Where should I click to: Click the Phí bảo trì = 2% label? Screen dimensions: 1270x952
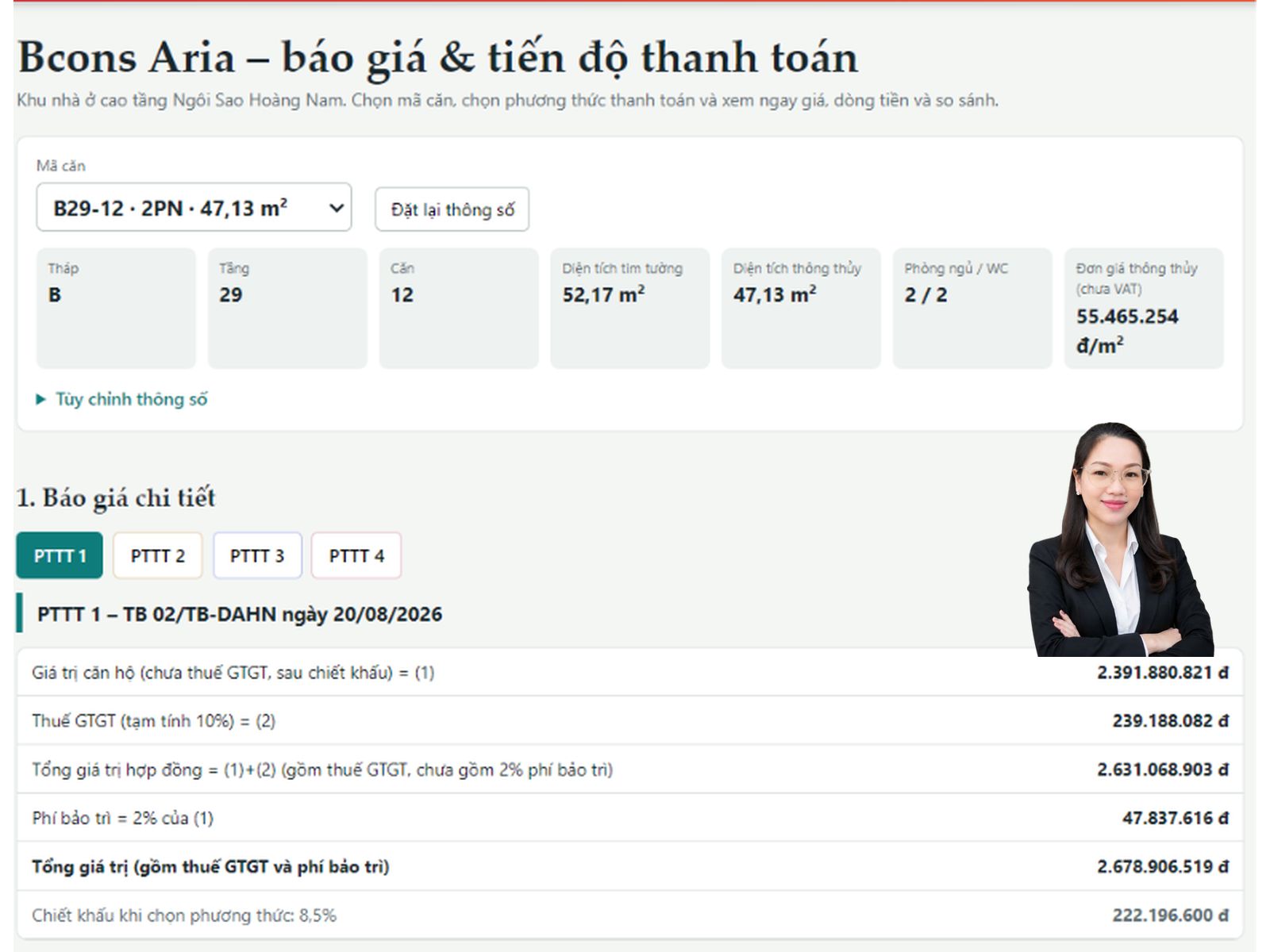click(122, 818)
